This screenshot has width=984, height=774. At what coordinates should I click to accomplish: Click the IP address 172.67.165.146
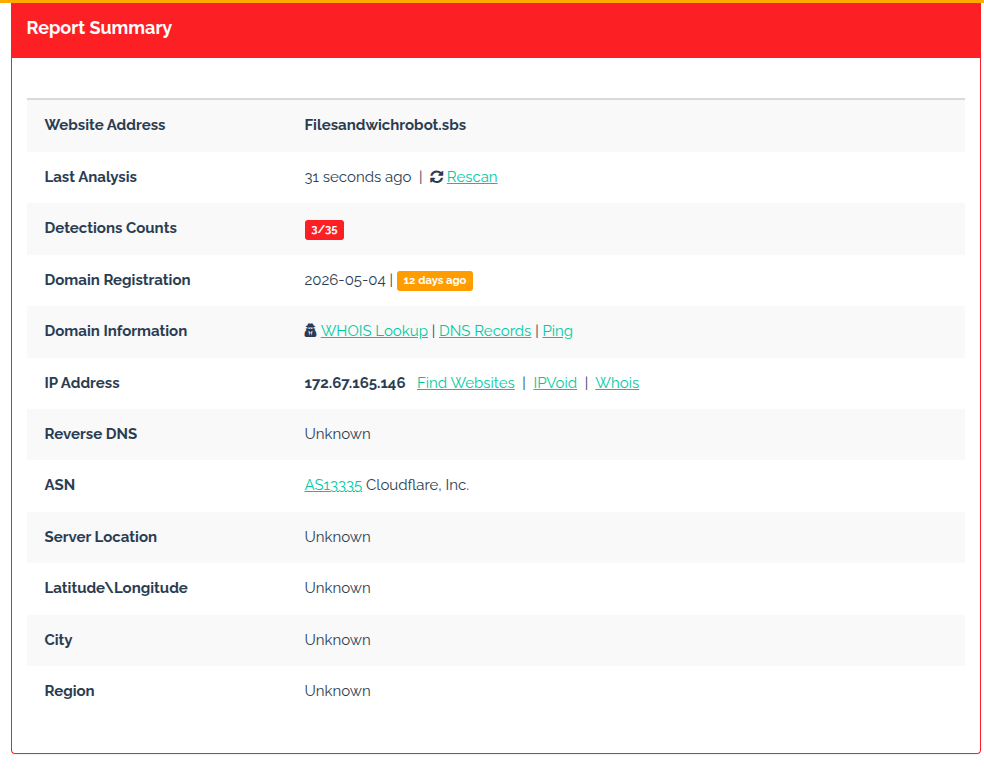(x=355, y=383)
